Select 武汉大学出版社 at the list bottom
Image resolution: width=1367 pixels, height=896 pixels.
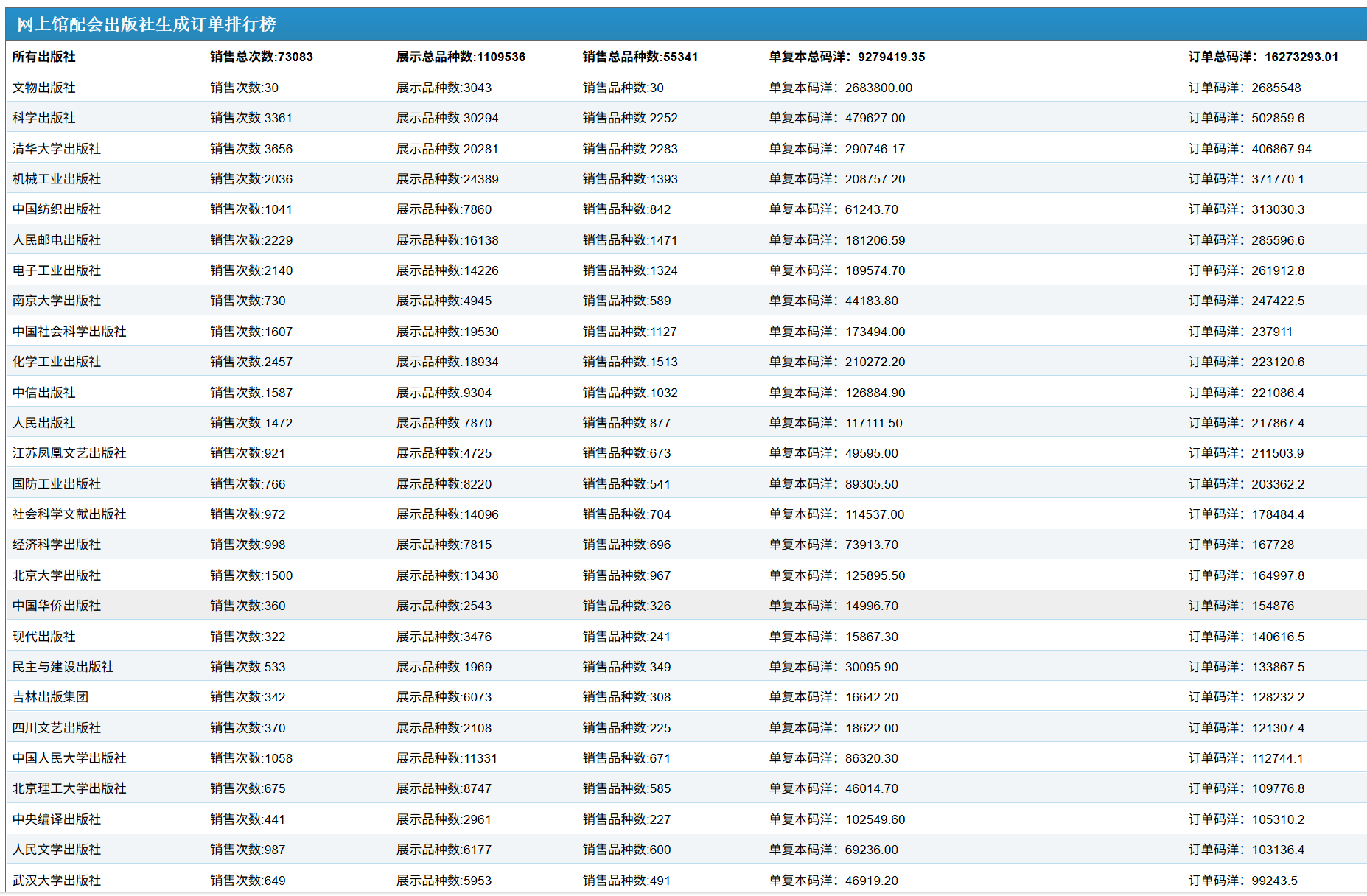click(x=57, y=881)
